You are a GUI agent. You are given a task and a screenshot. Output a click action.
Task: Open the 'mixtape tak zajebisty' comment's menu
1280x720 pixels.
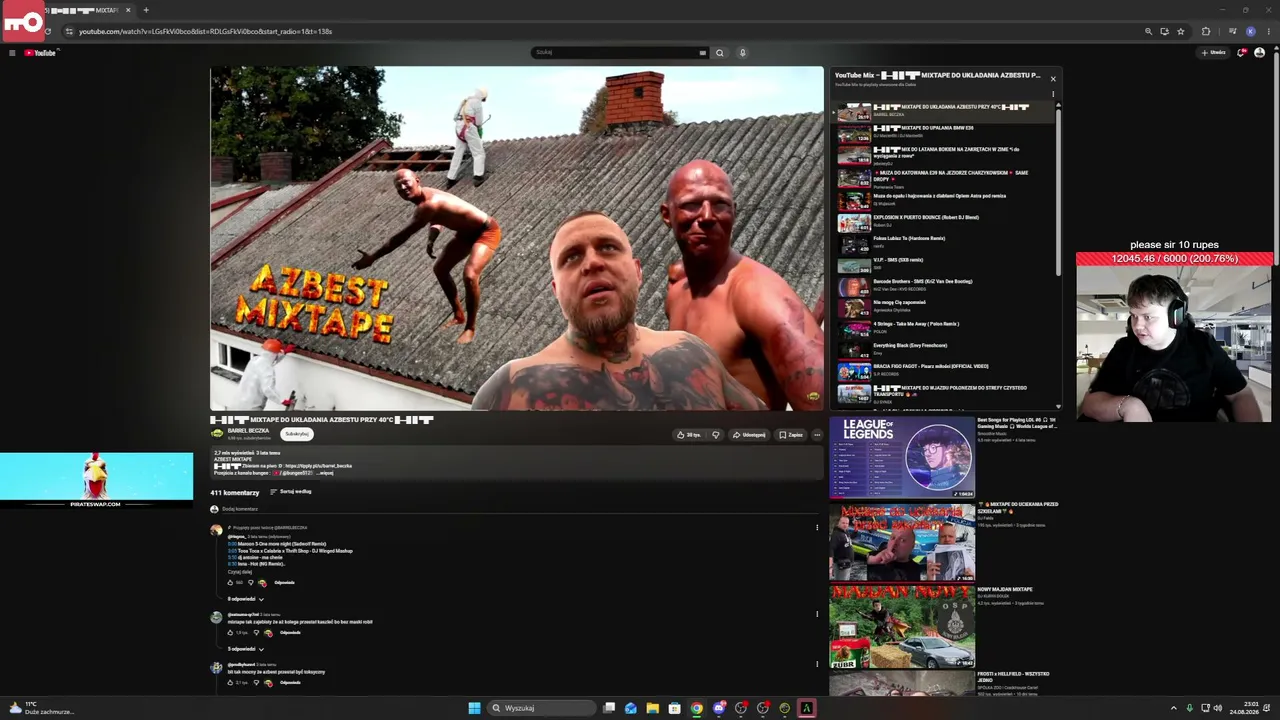point(817,615)
